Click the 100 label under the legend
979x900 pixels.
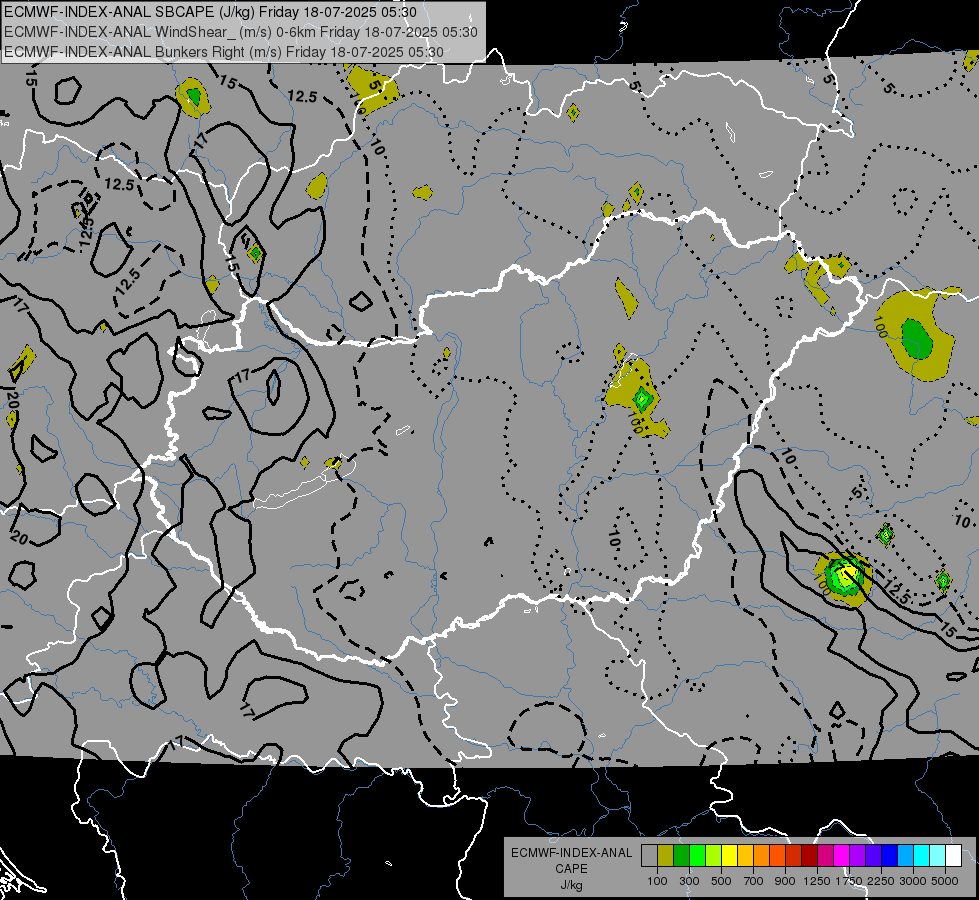pos(657,881)
